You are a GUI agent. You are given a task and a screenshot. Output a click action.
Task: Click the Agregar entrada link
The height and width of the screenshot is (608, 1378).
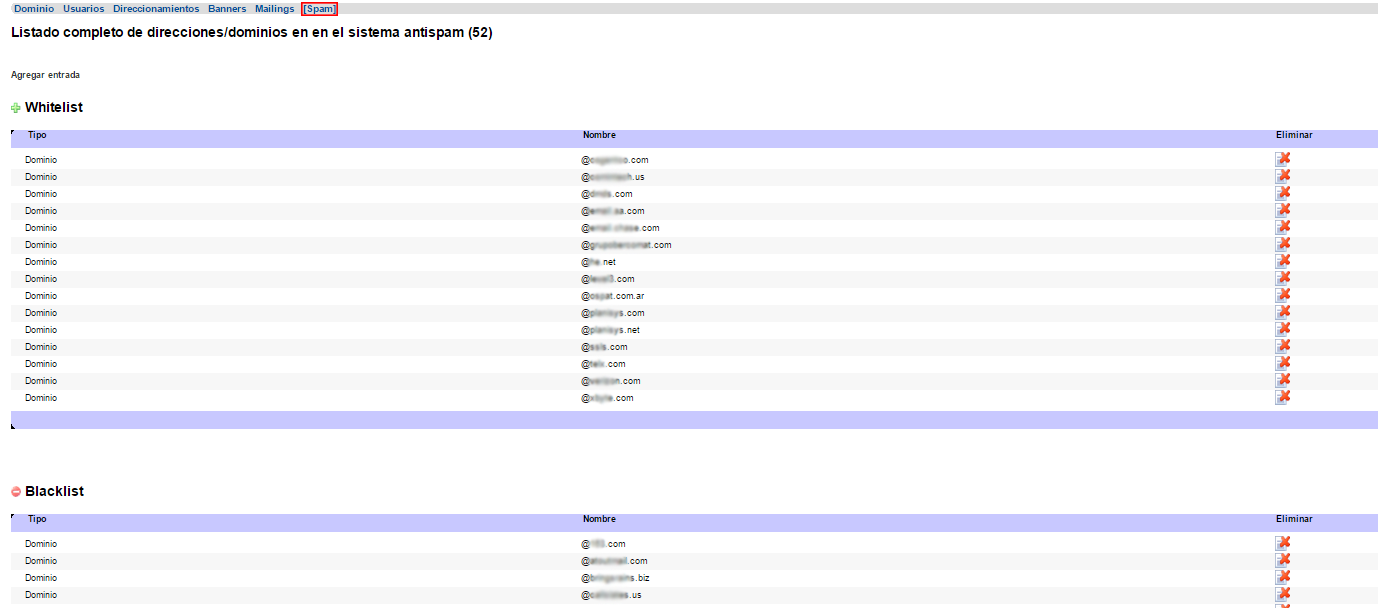pos(45,75)
